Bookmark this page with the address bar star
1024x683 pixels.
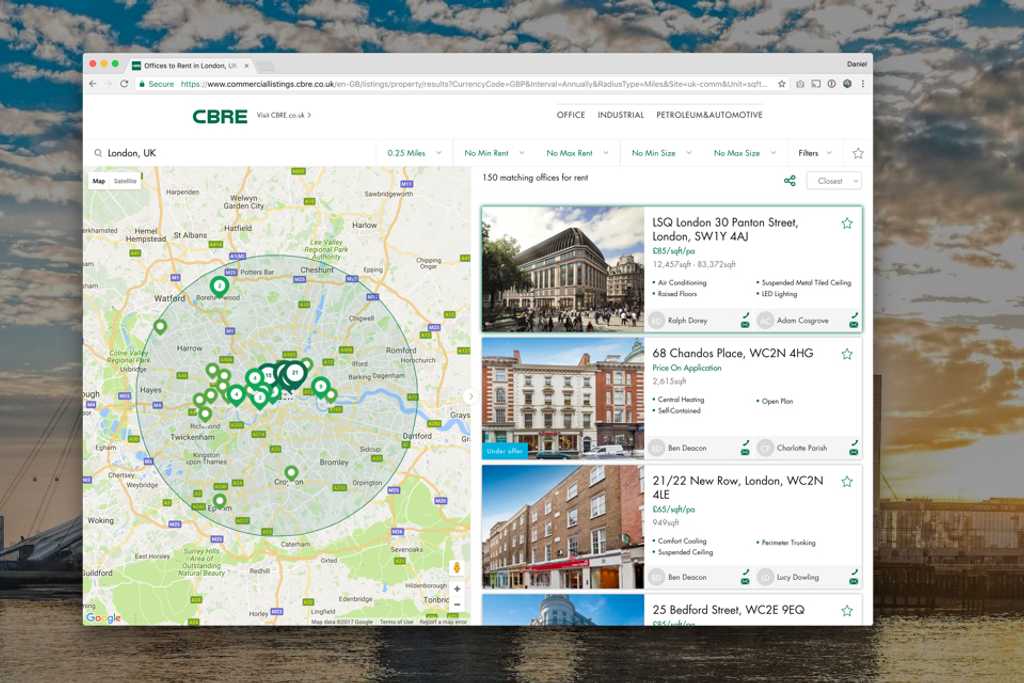pos(781,84)
